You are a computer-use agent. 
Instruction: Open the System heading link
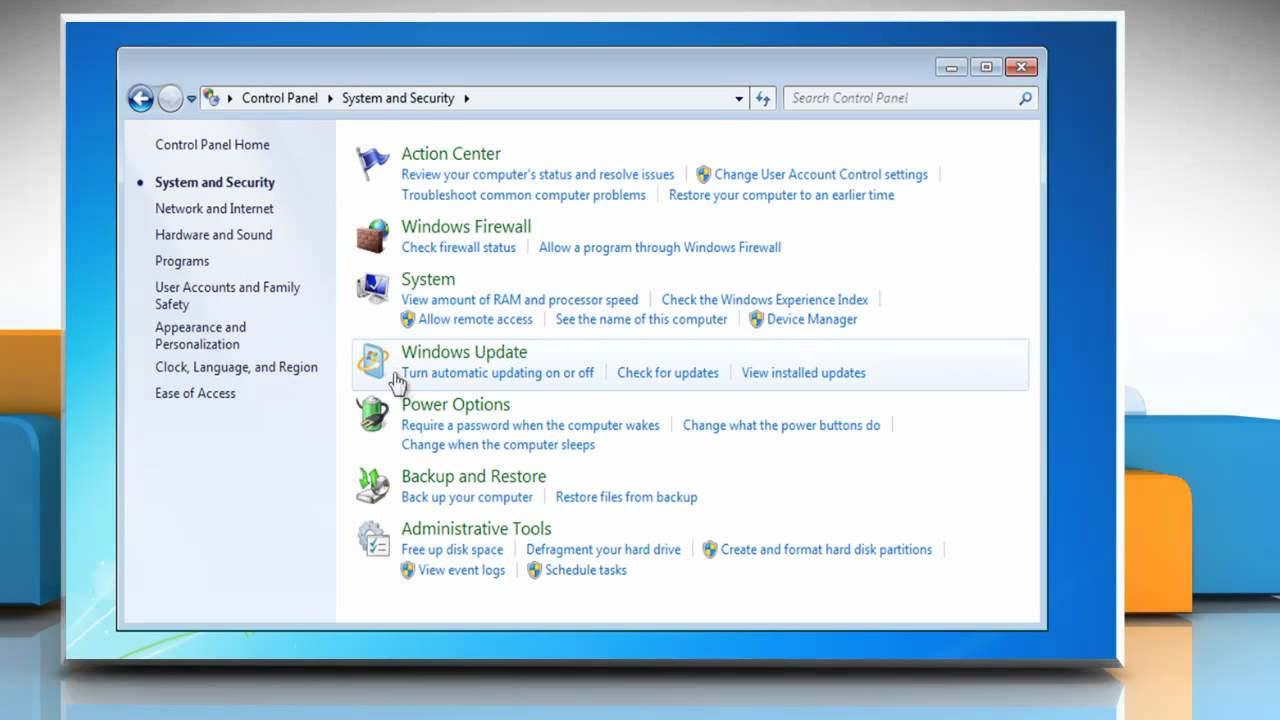tap(428, 279)
